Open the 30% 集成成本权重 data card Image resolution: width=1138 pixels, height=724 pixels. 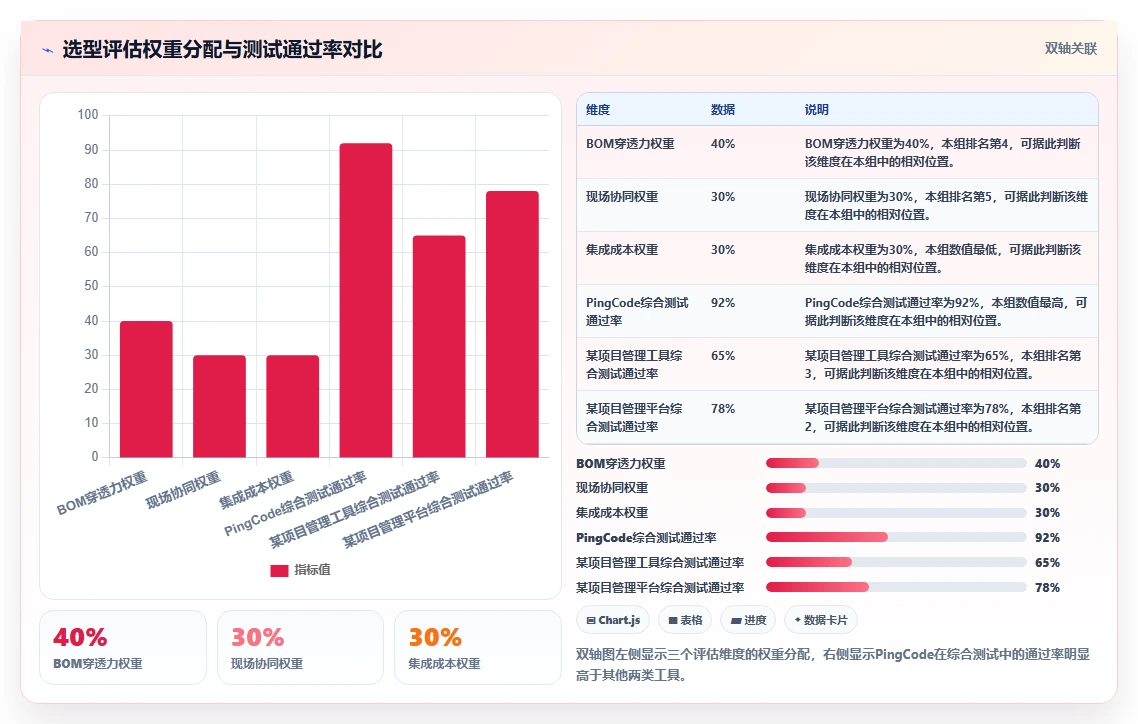pos(478,647)
